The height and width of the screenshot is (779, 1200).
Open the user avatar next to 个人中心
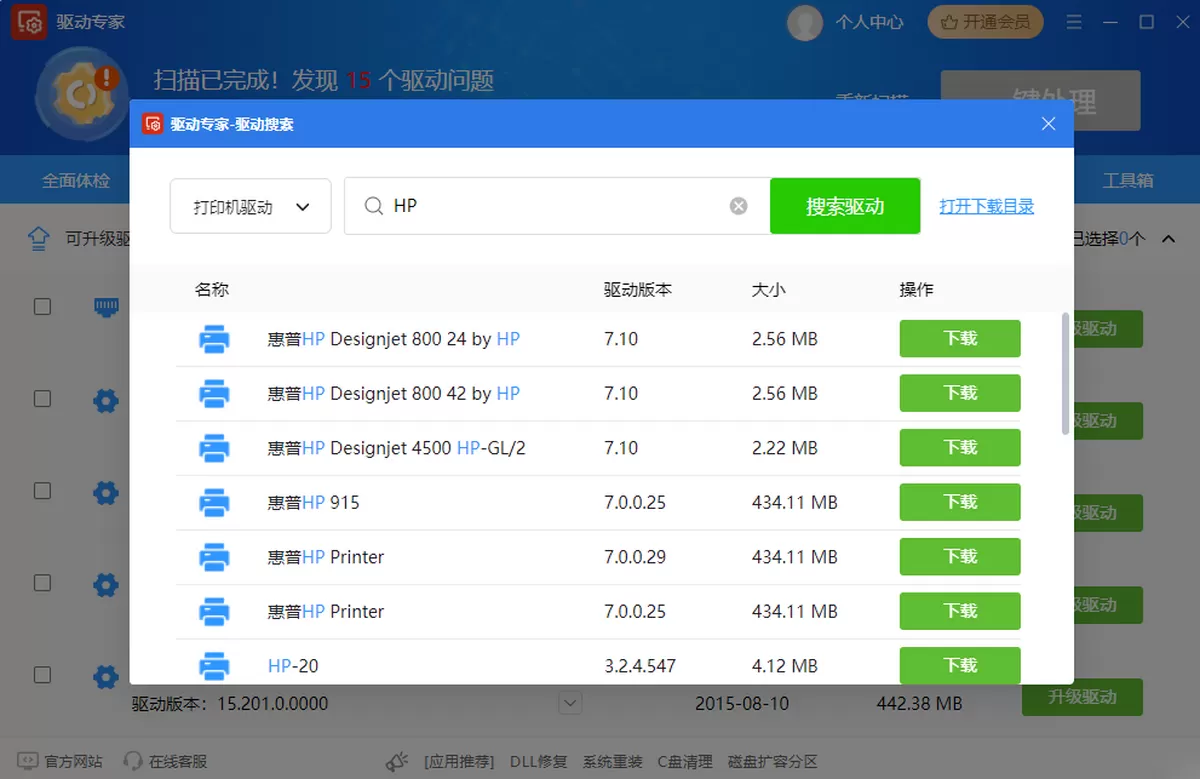tap(805, 22)
